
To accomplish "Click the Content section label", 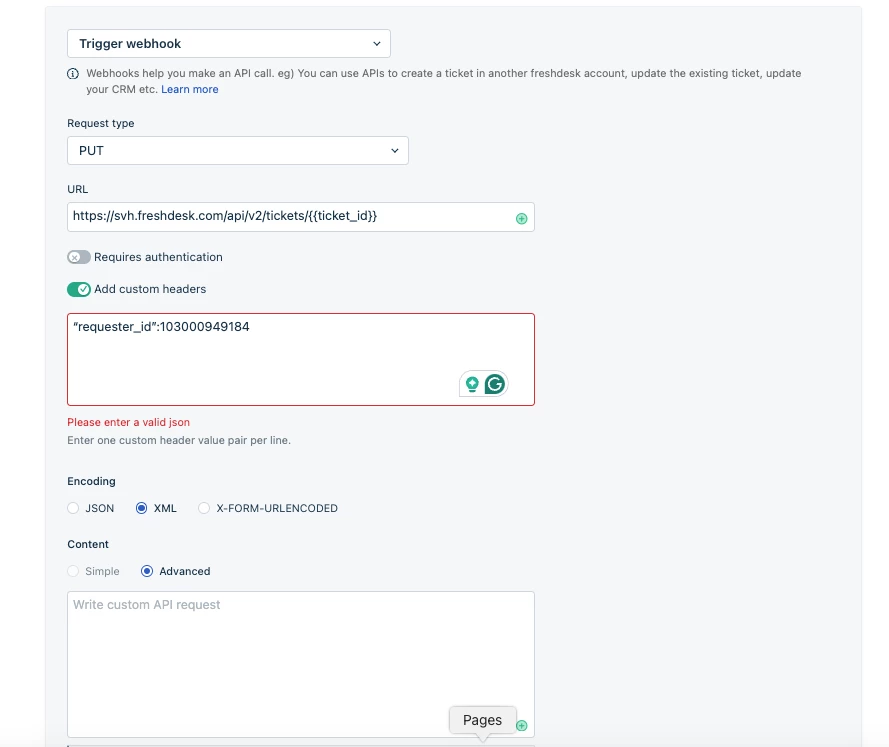I will (x=88, y=544).
